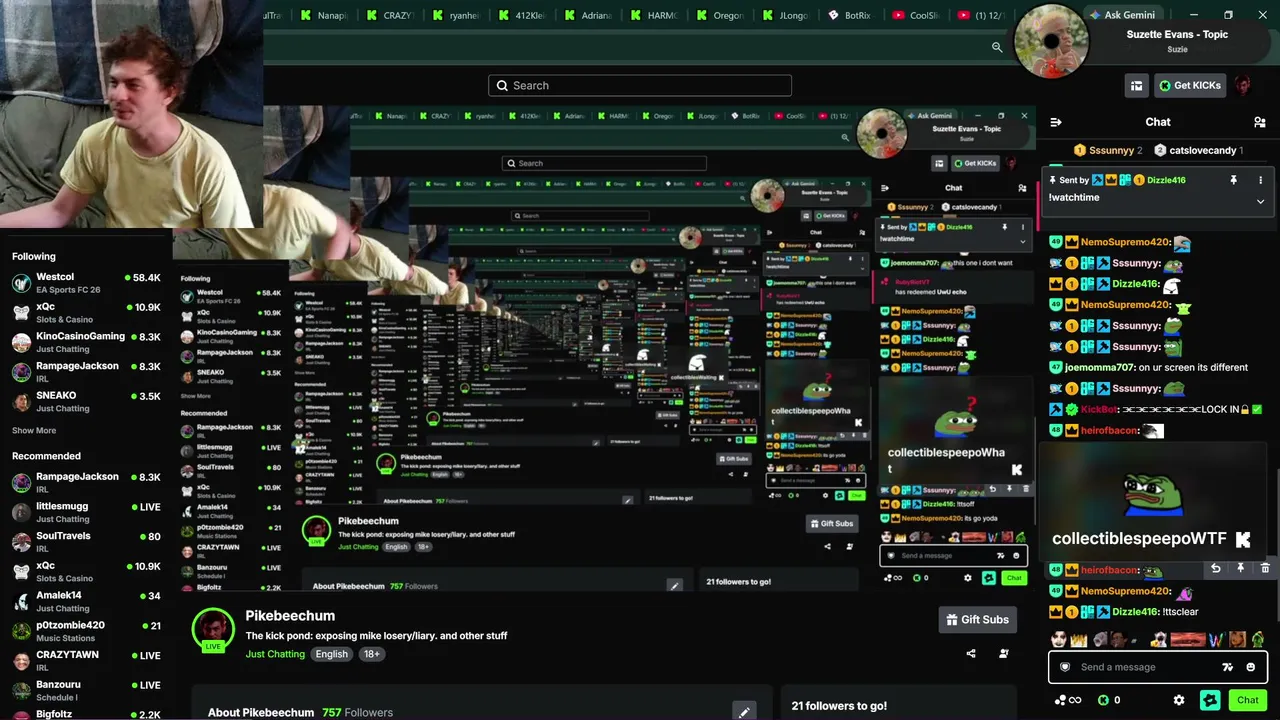The width and height of the screenshot is (1280, 720).
Task: Delete heirofbacon's hovered chat message
Action: click(1265, 569)
